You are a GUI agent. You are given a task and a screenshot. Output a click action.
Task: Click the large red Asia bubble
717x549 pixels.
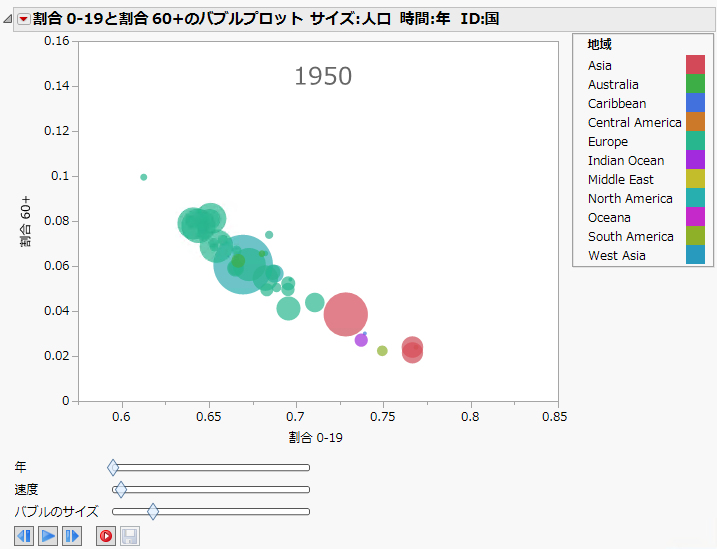coord(346,314)
